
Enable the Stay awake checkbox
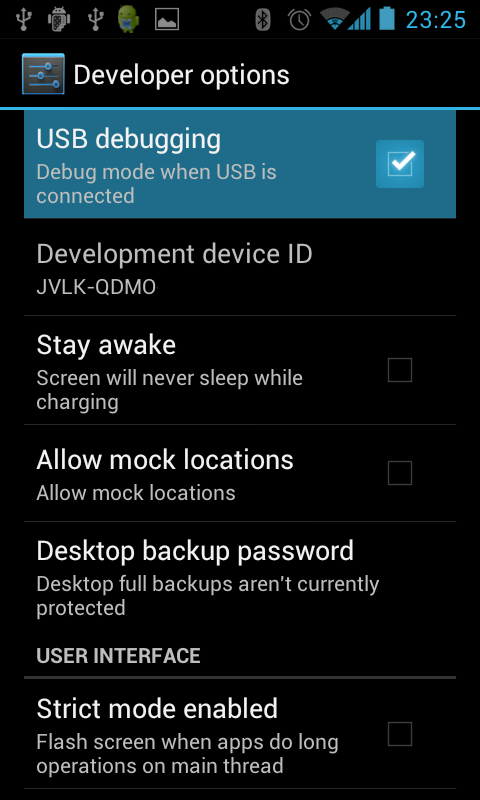[x=400, y=370]
